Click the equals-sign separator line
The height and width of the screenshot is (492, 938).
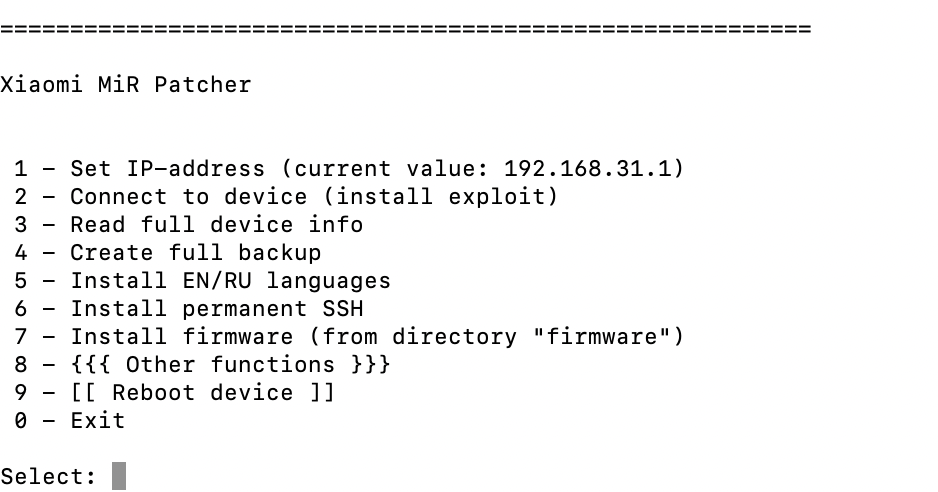point(405,29)
